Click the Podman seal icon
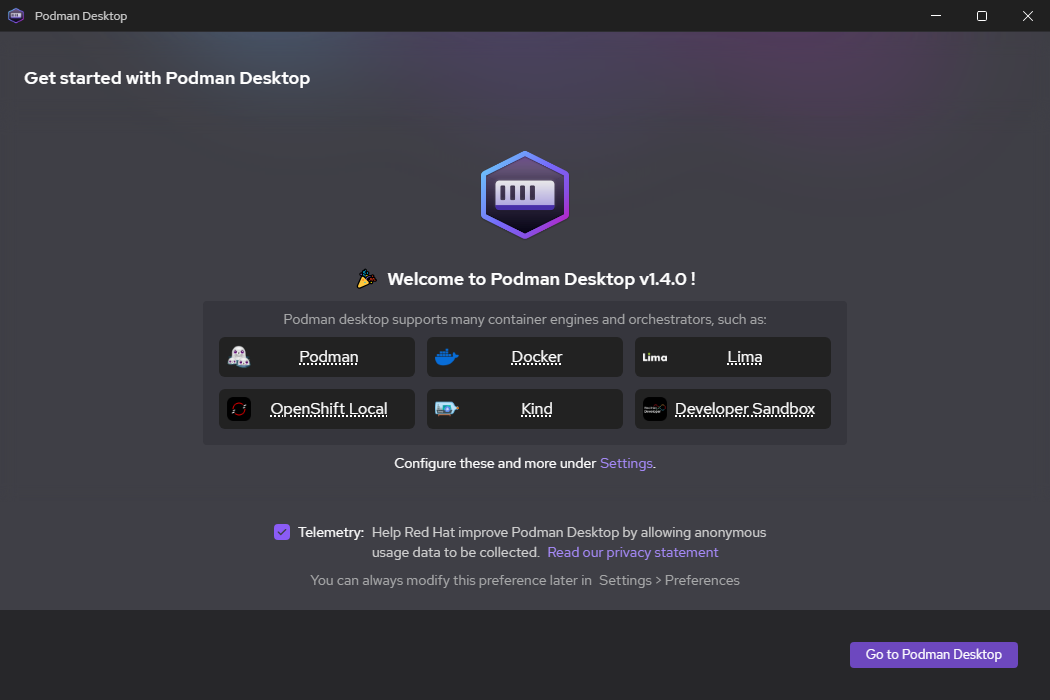1050x700 pixels. (238, 357)
